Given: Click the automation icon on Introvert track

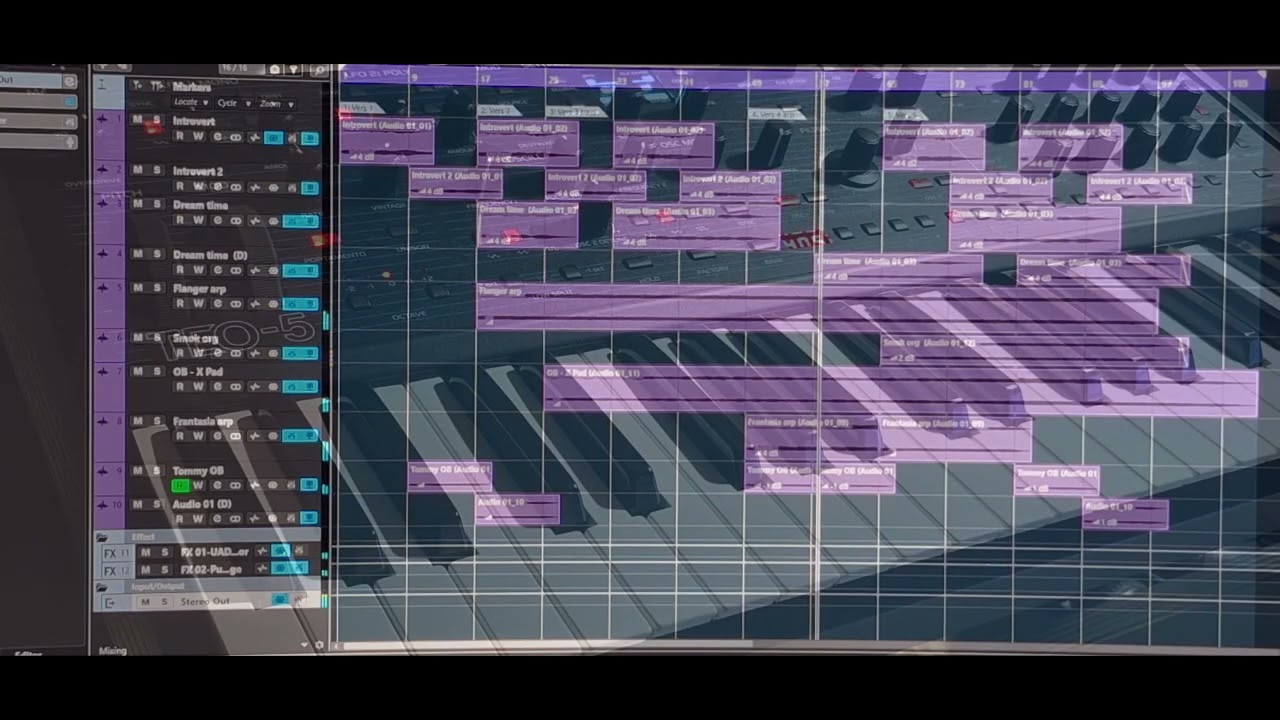Looking at the screenshot, I should [x=255, y=137].
